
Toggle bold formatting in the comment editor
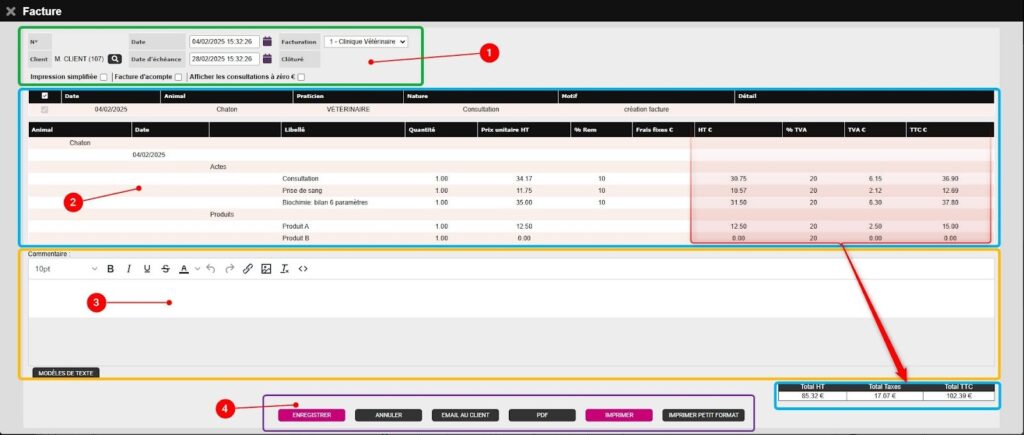tap(110, 269)
